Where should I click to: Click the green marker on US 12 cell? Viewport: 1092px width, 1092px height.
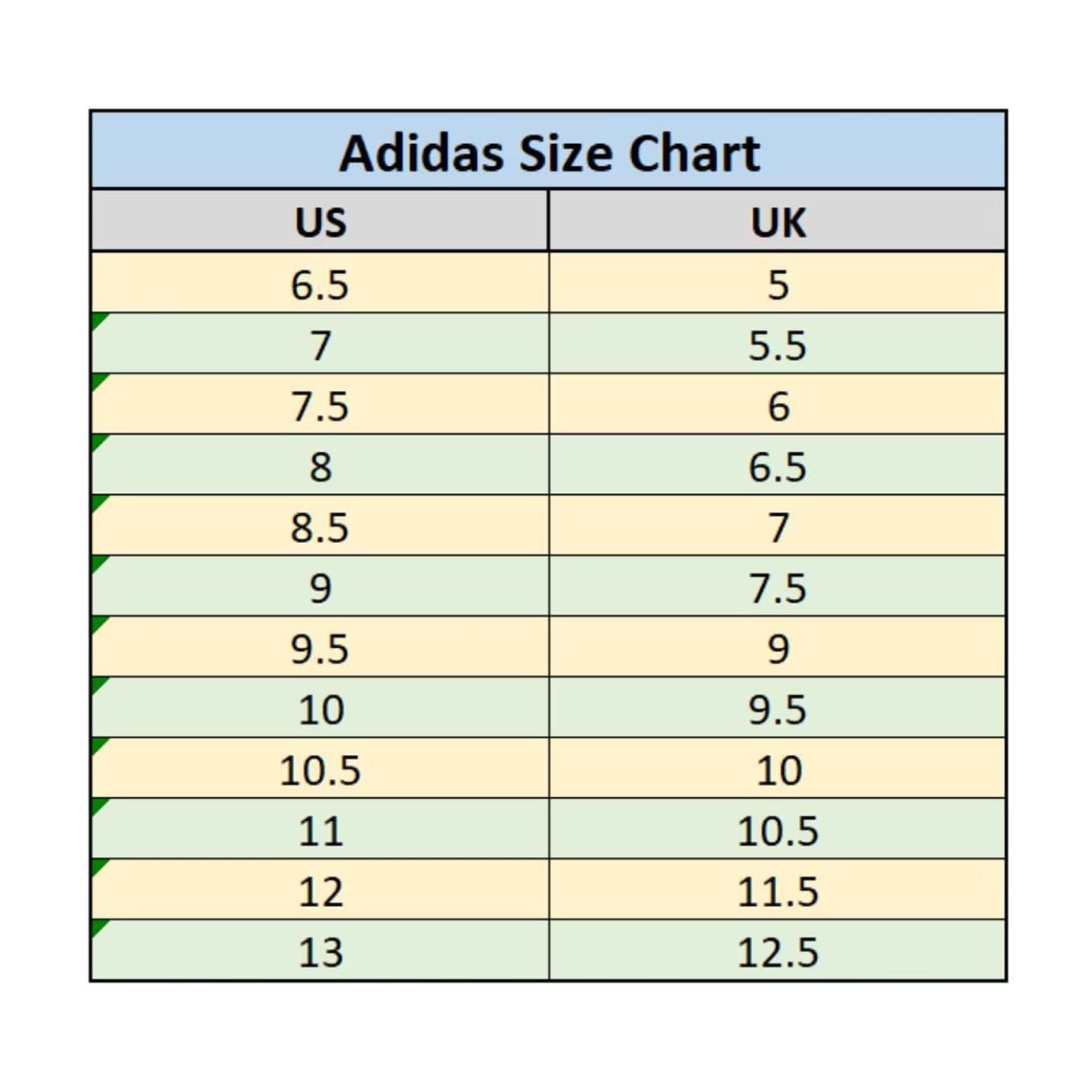click(x=98, y=866)
